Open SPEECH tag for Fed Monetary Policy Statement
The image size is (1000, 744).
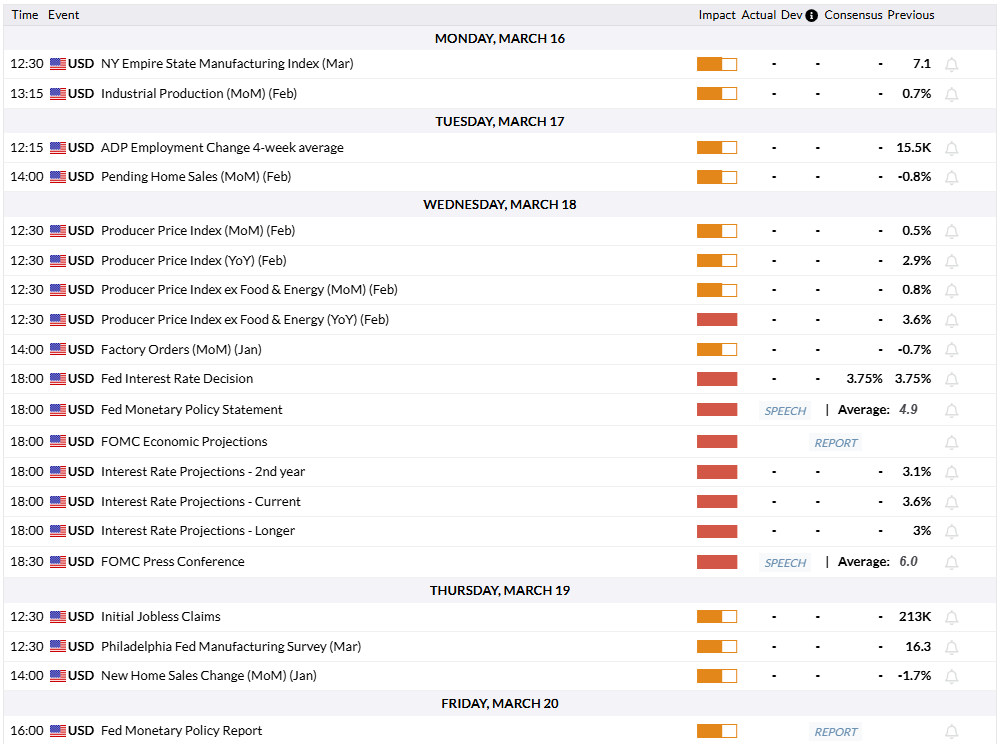point(785,411)
